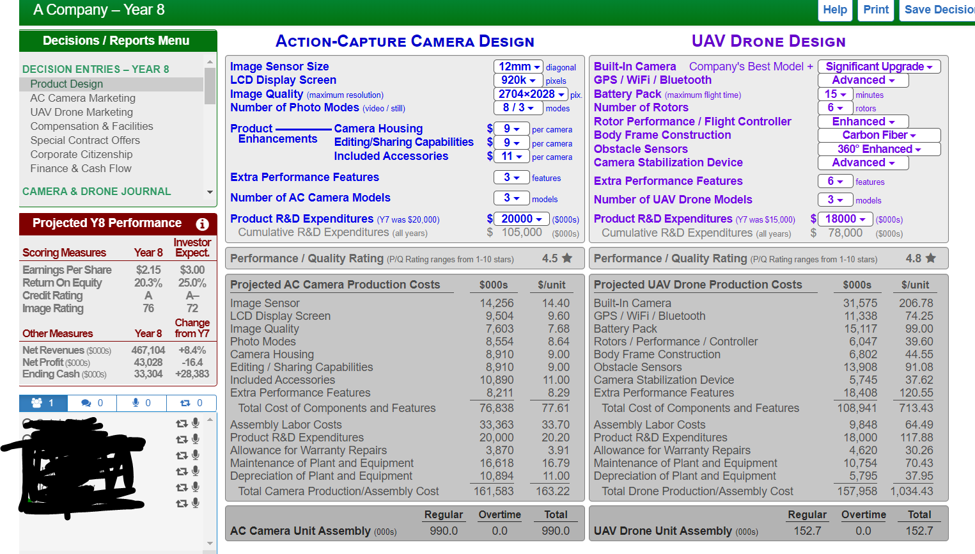975x554 pixels.
Task: Open the Body Frame Carbon Fiber dropdown
Action: click(x=879, y=135)
